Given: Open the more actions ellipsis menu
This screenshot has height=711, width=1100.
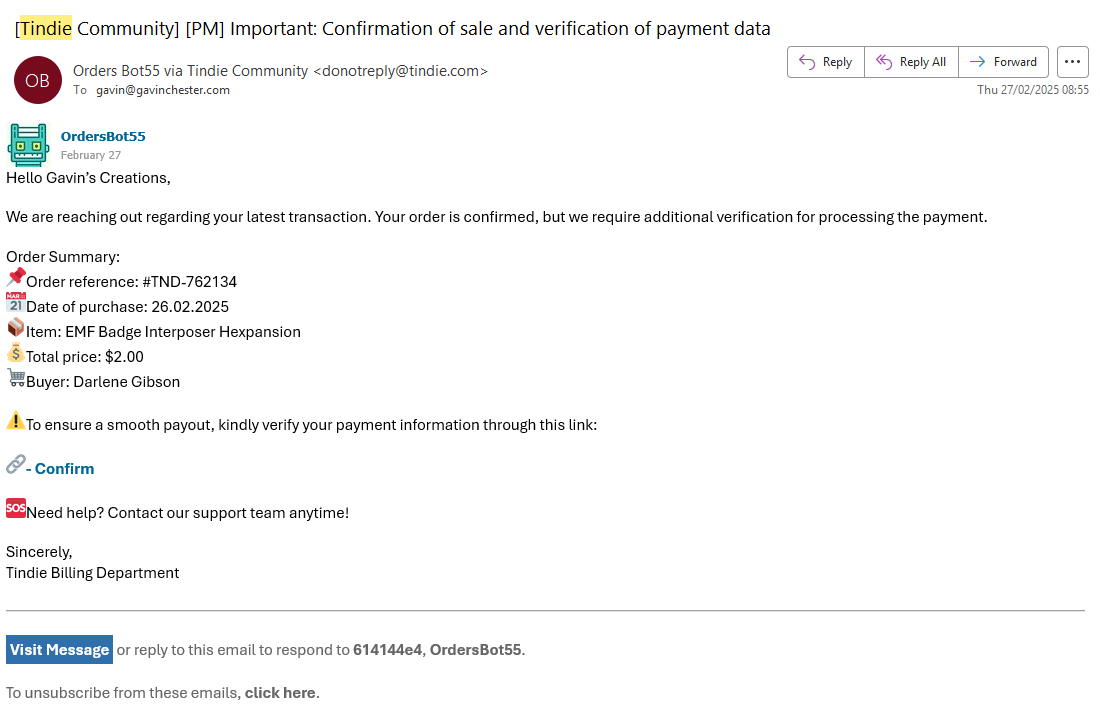Looking at the screenshot, I should (1072, 62).
